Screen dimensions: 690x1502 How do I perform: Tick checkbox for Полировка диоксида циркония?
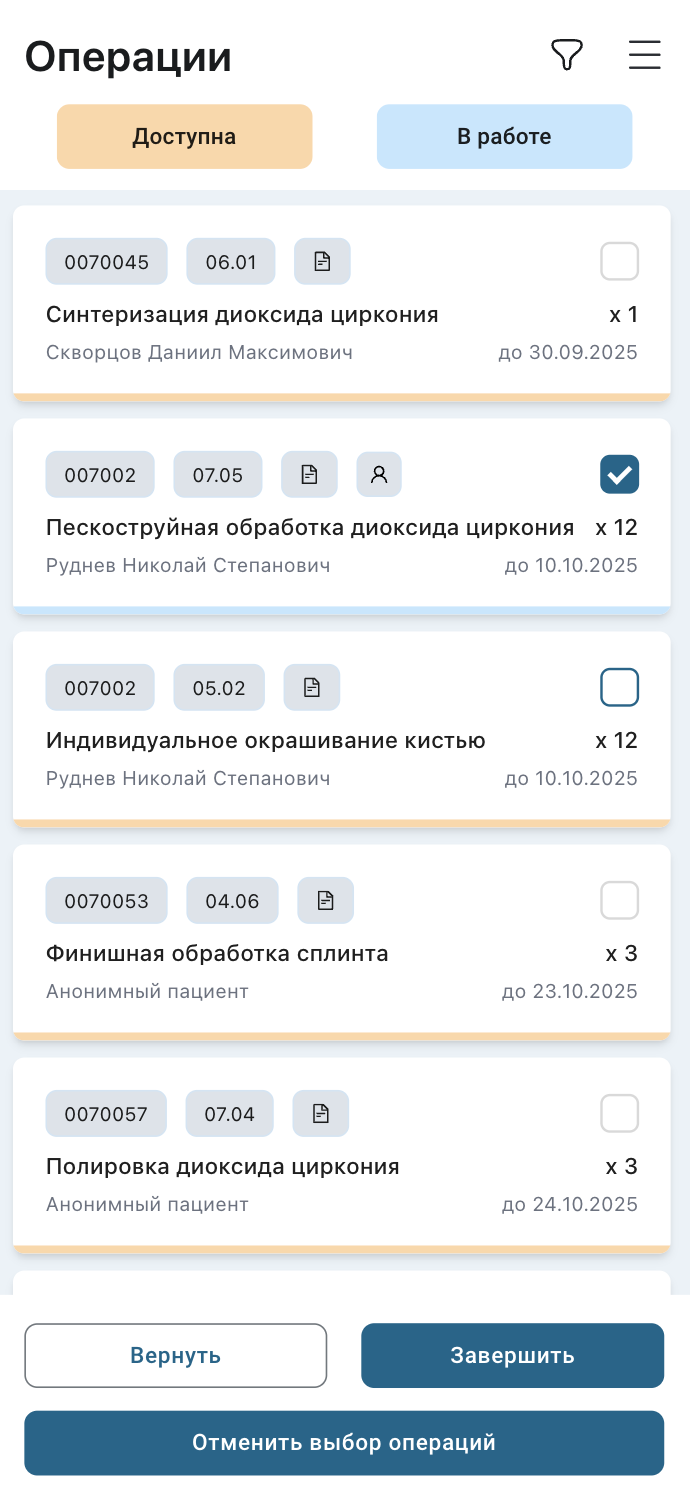(619, 1114)
